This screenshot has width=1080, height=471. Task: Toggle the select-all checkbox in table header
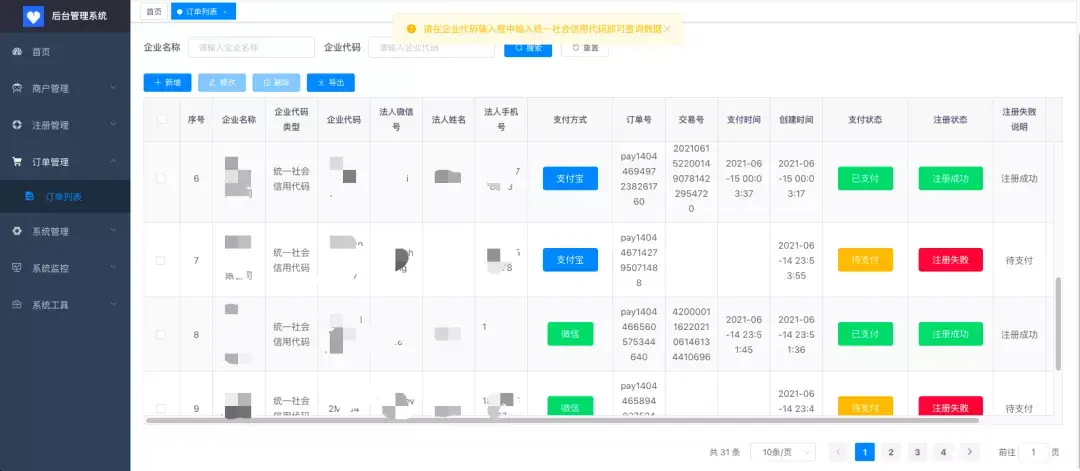pos(161,119)
